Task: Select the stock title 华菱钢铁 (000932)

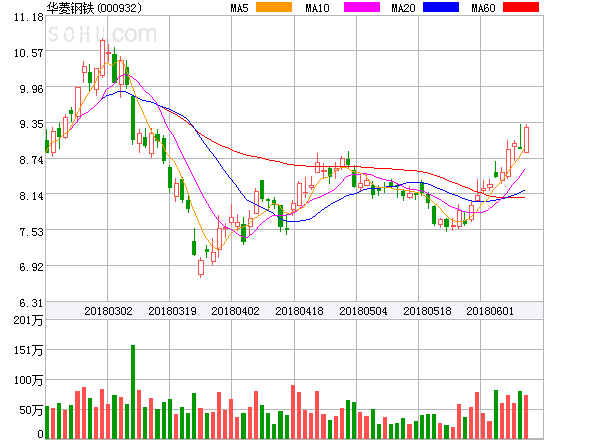Action: [x=94, y=8]
